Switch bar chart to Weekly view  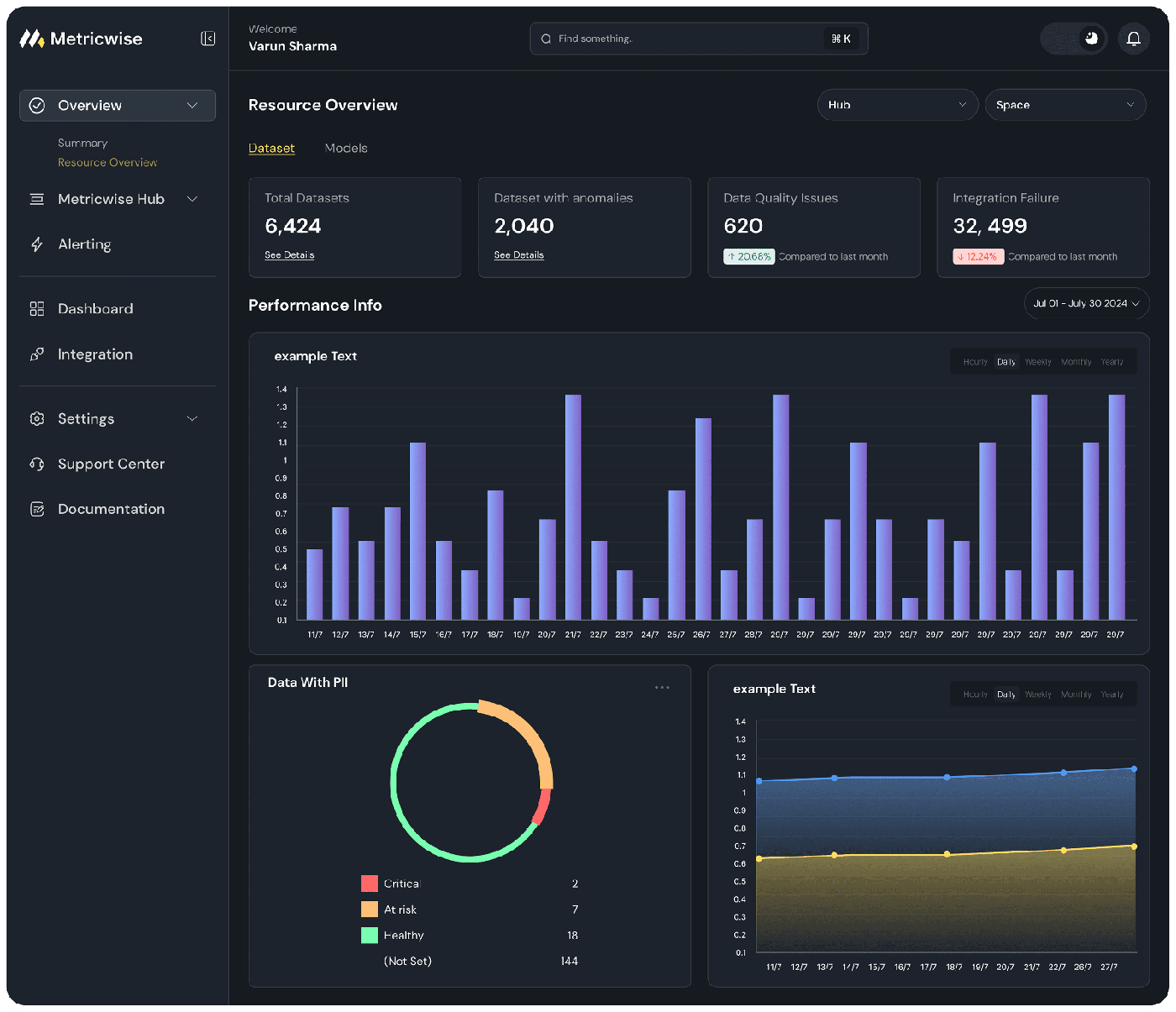pyautogui.click(x=1038, y=362)
